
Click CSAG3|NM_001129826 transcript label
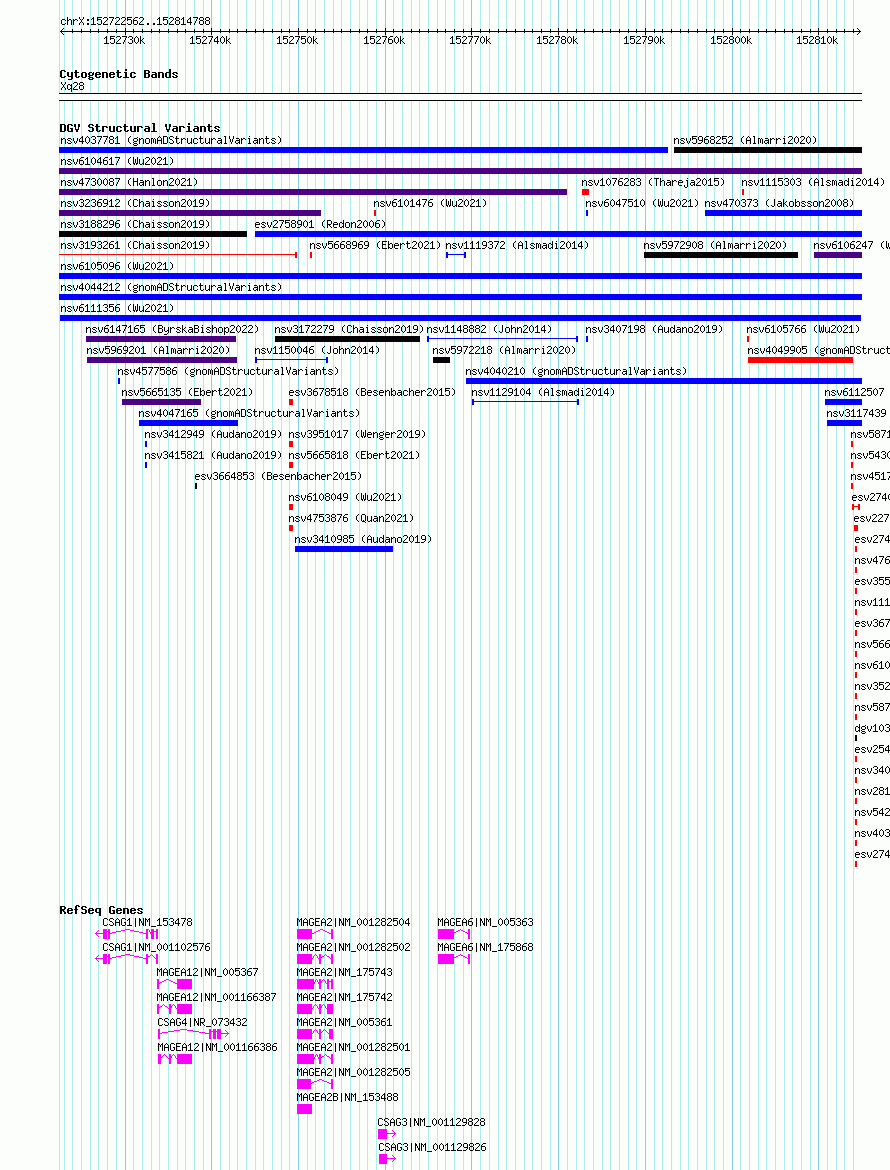tap(432, 1148)
